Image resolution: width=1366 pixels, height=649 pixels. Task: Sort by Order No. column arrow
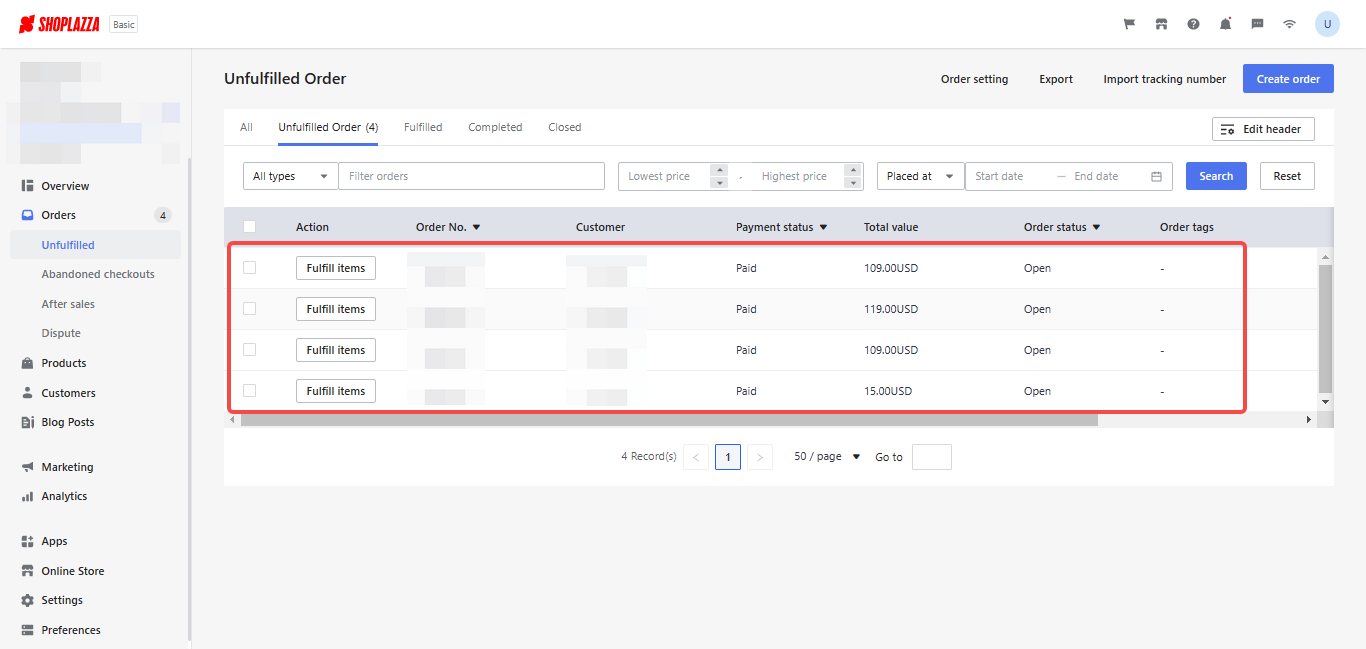coord(476,228)
